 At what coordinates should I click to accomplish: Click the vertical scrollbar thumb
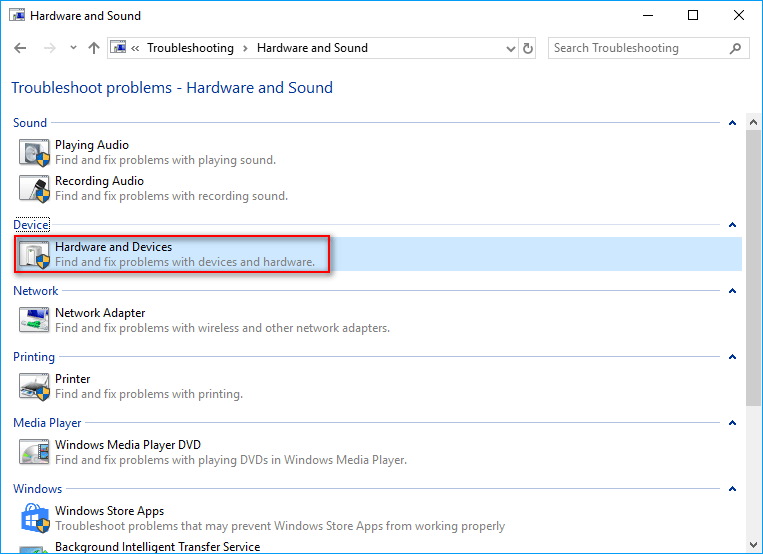pyautogui.click(x=753, y=268)
